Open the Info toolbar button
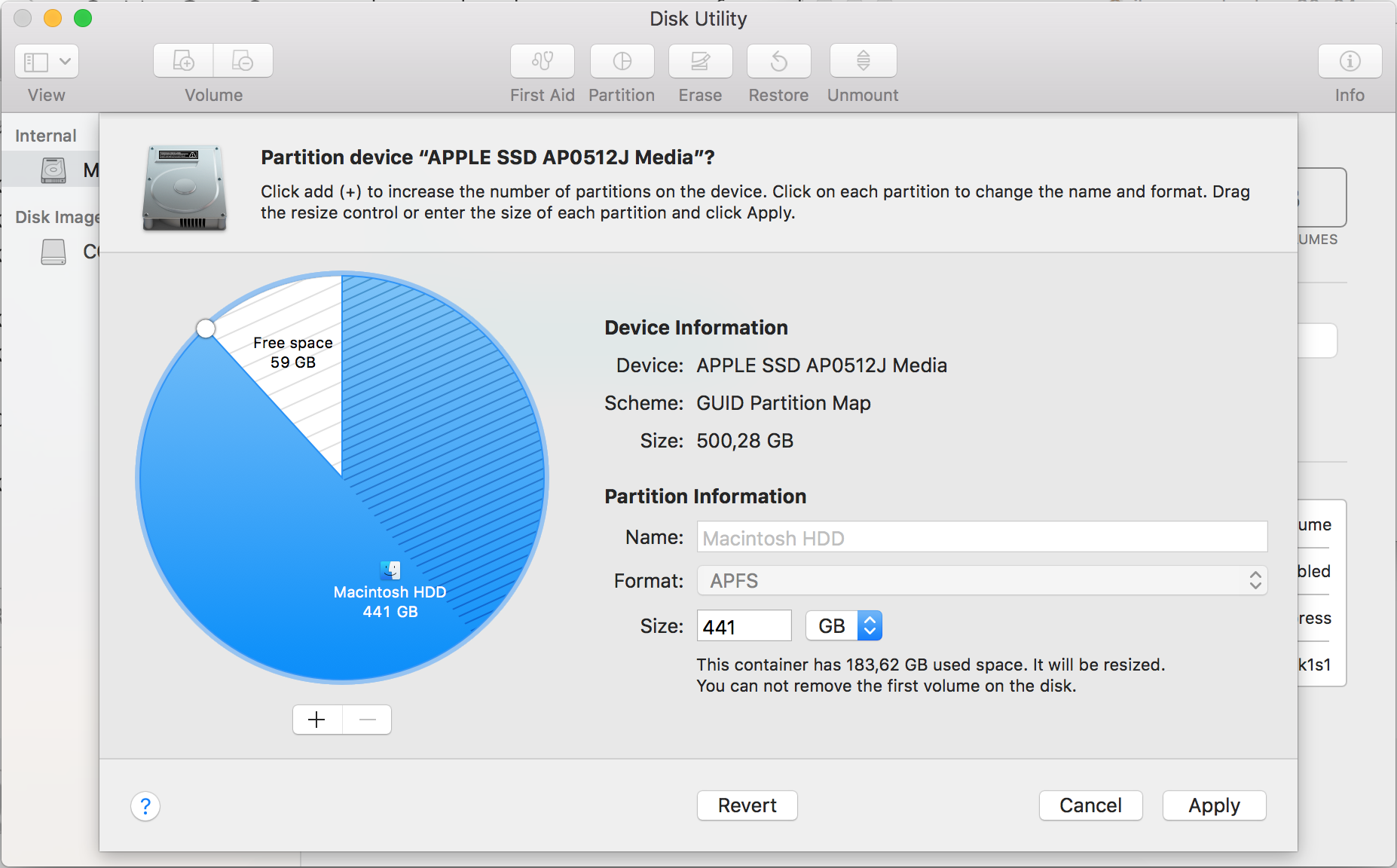 [x=1350, y=61]
